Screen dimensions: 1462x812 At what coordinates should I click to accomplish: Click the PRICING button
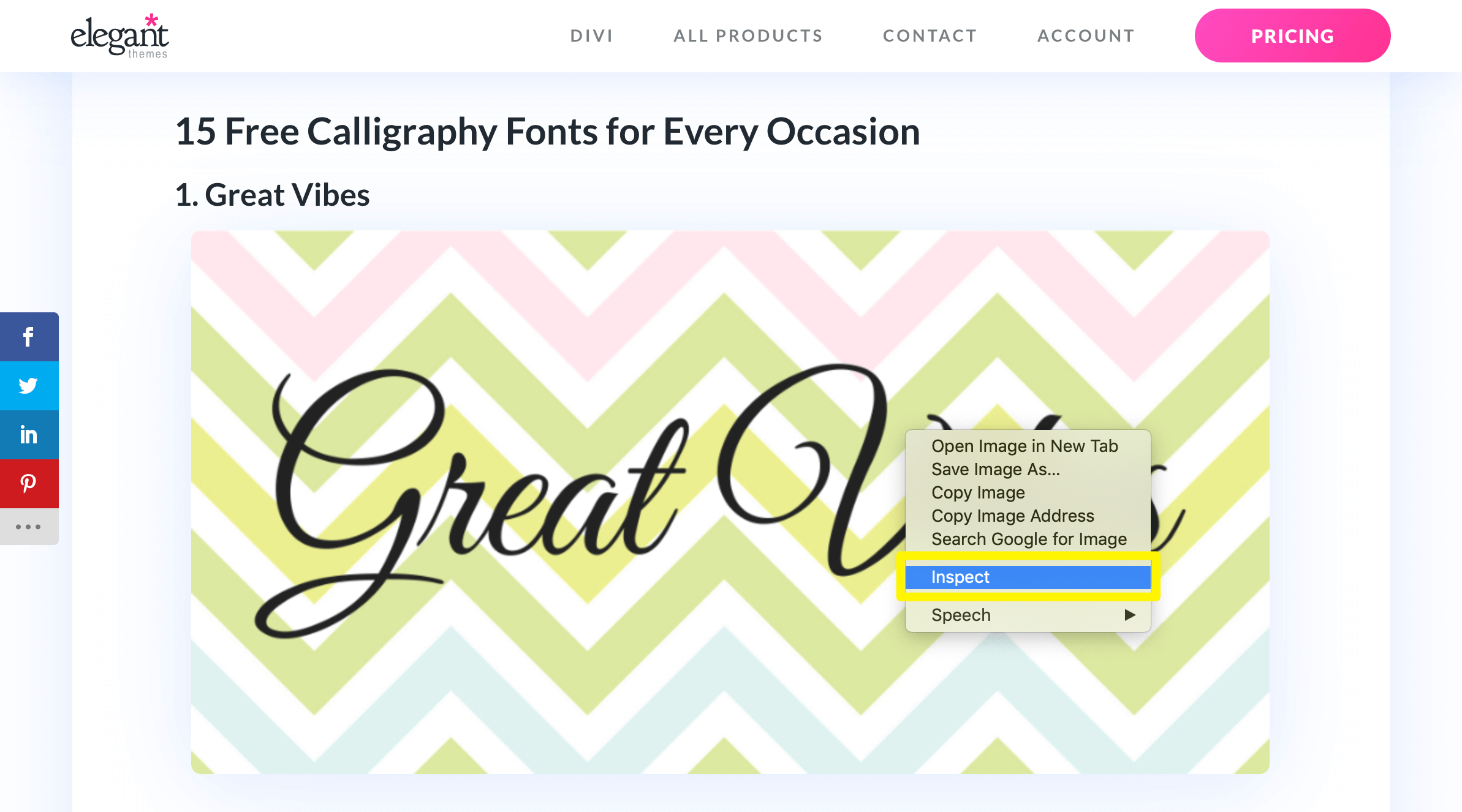(x=1291, y=35)
